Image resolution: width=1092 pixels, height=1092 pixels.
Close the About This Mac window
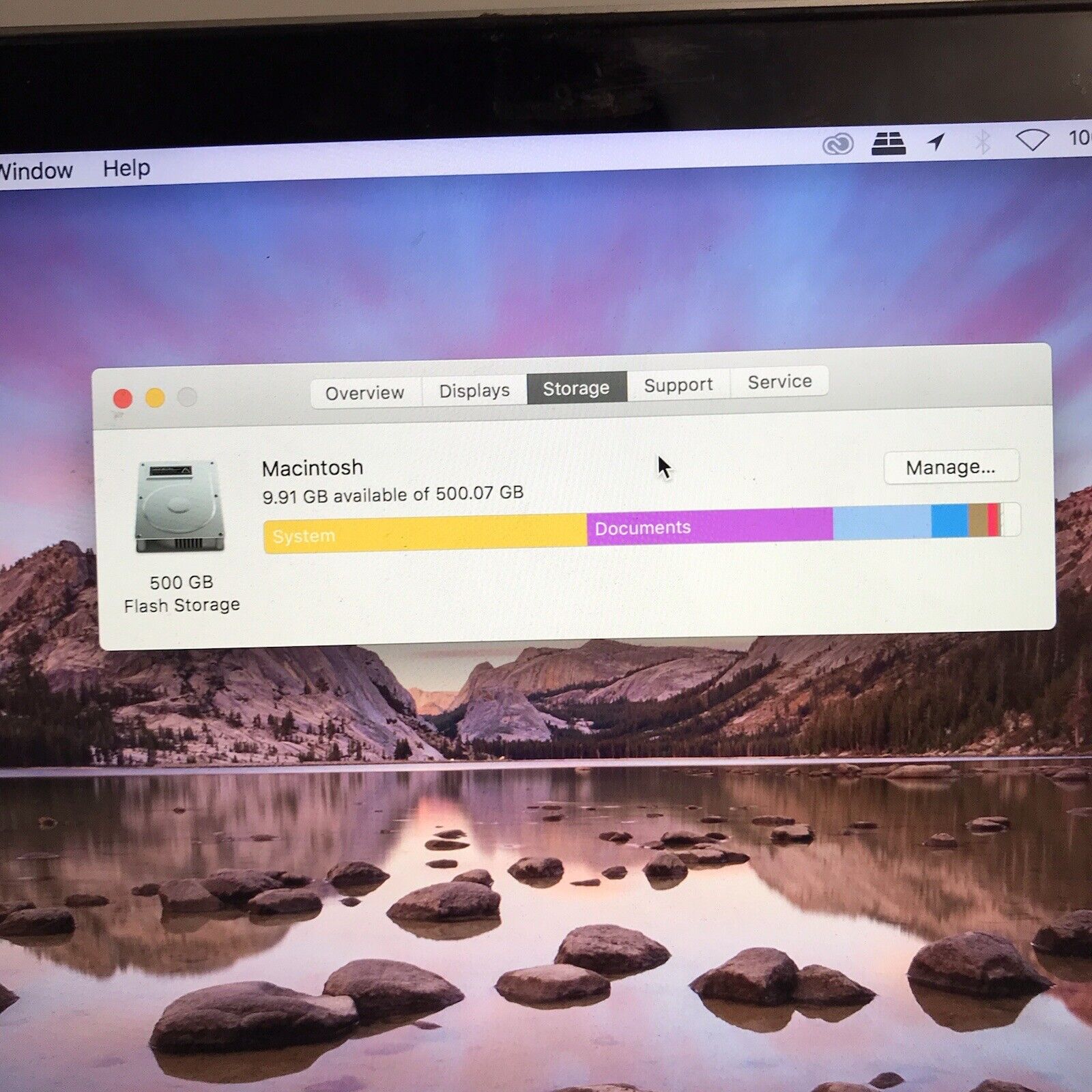pos(123,399)
